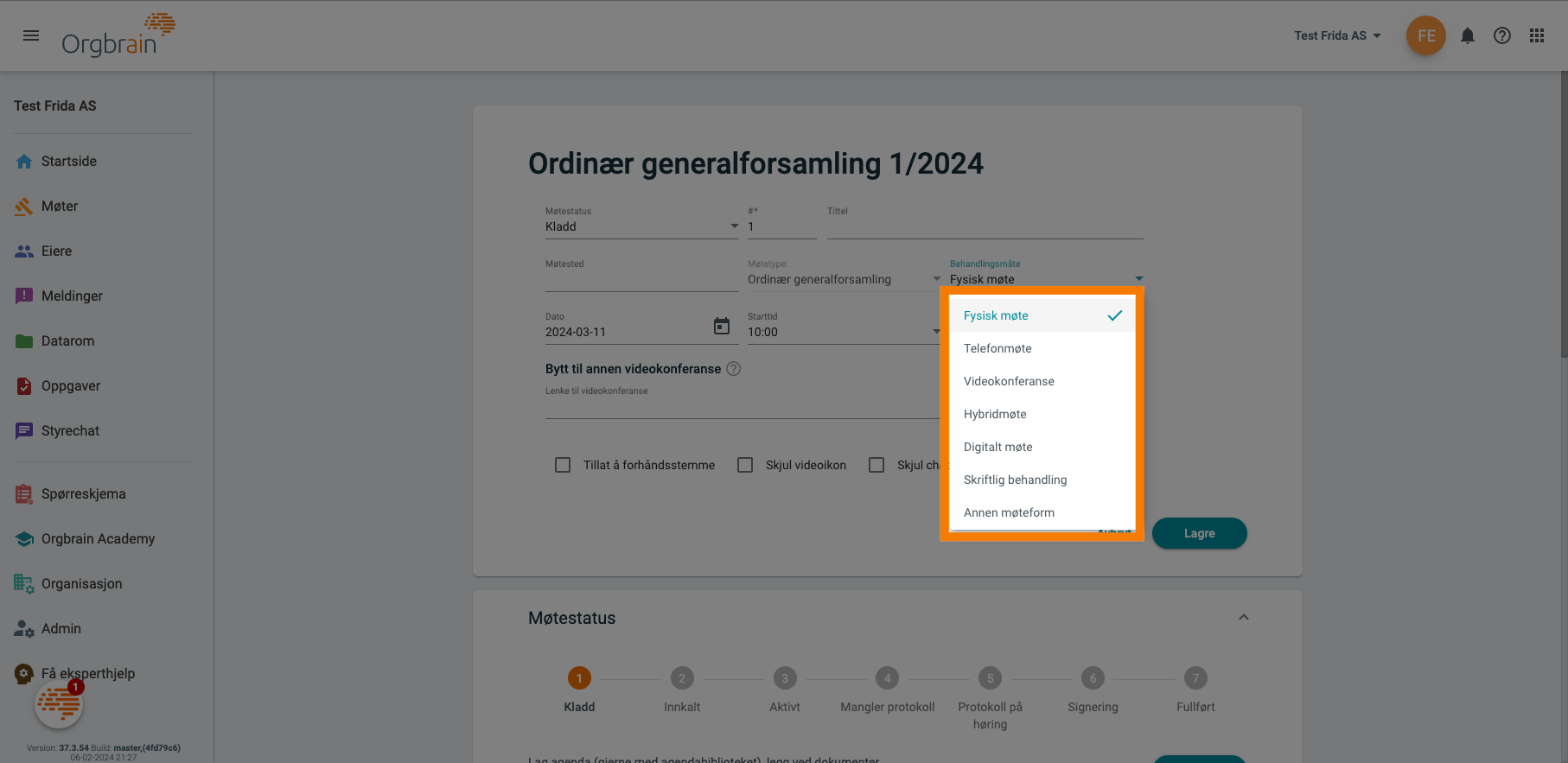Tick the Skjul chat checkbox

876,465
